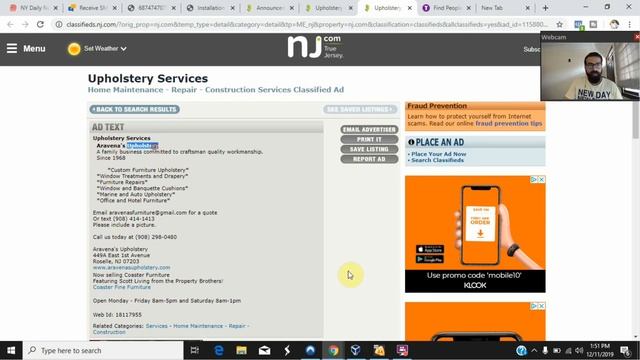Open www.aravenasupholstery.com link

[131, 267]
